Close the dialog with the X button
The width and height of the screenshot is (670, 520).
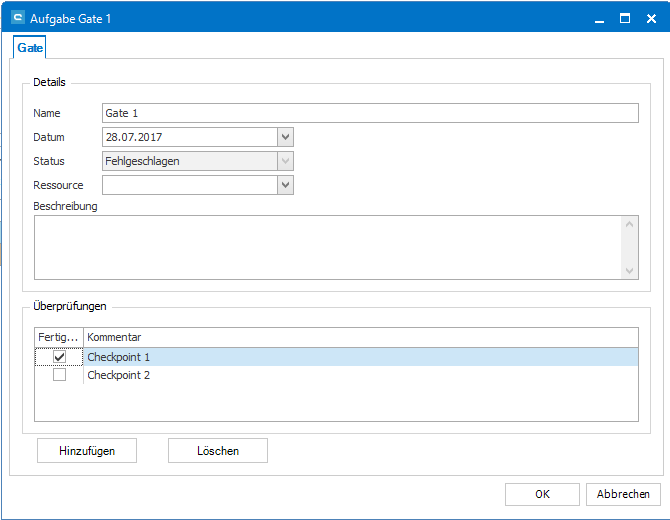tap(651, 18)
